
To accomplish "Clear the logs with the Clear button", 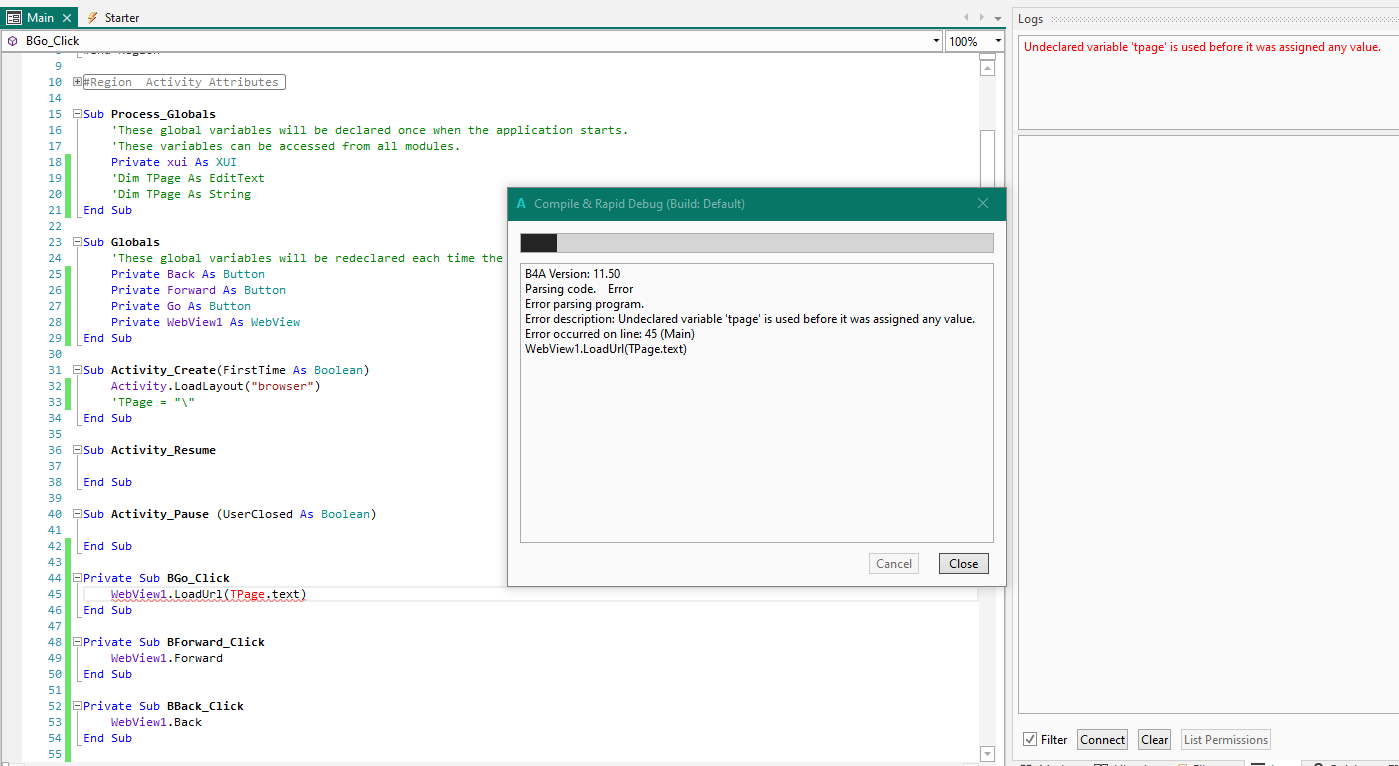I will pos(1155,740).
